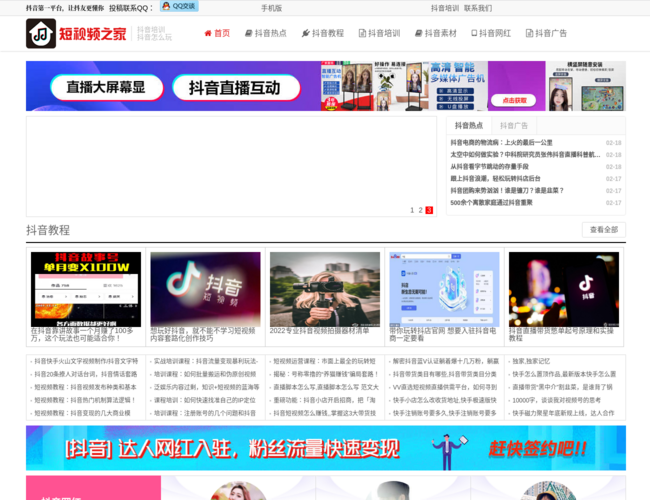Open the camera gimbal woman thumbnail
Viewport: 650px width, 500px height.
(x=325, y=289)
